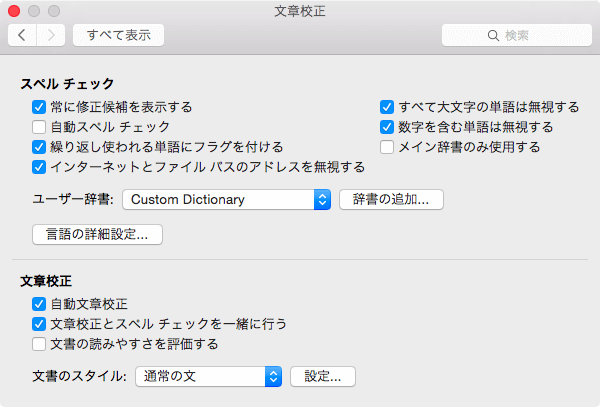
Task: Expand the 通常の文 style dropdown
Action: click(x=209, y=376)
